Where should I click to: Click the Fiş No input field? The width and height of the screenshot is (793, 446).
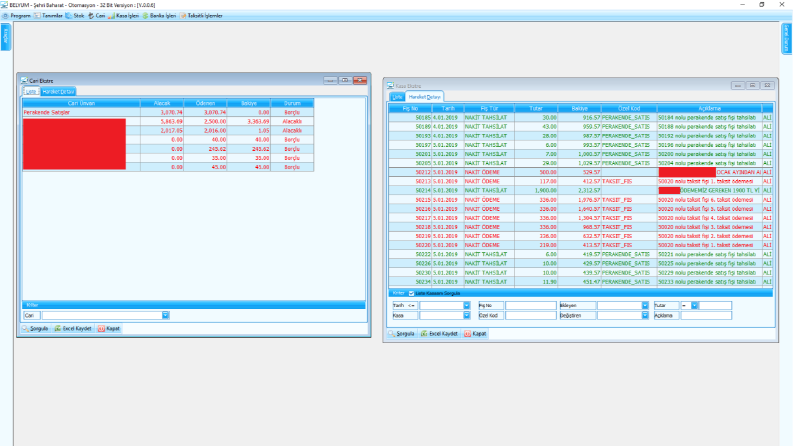(x=531, y=305)
